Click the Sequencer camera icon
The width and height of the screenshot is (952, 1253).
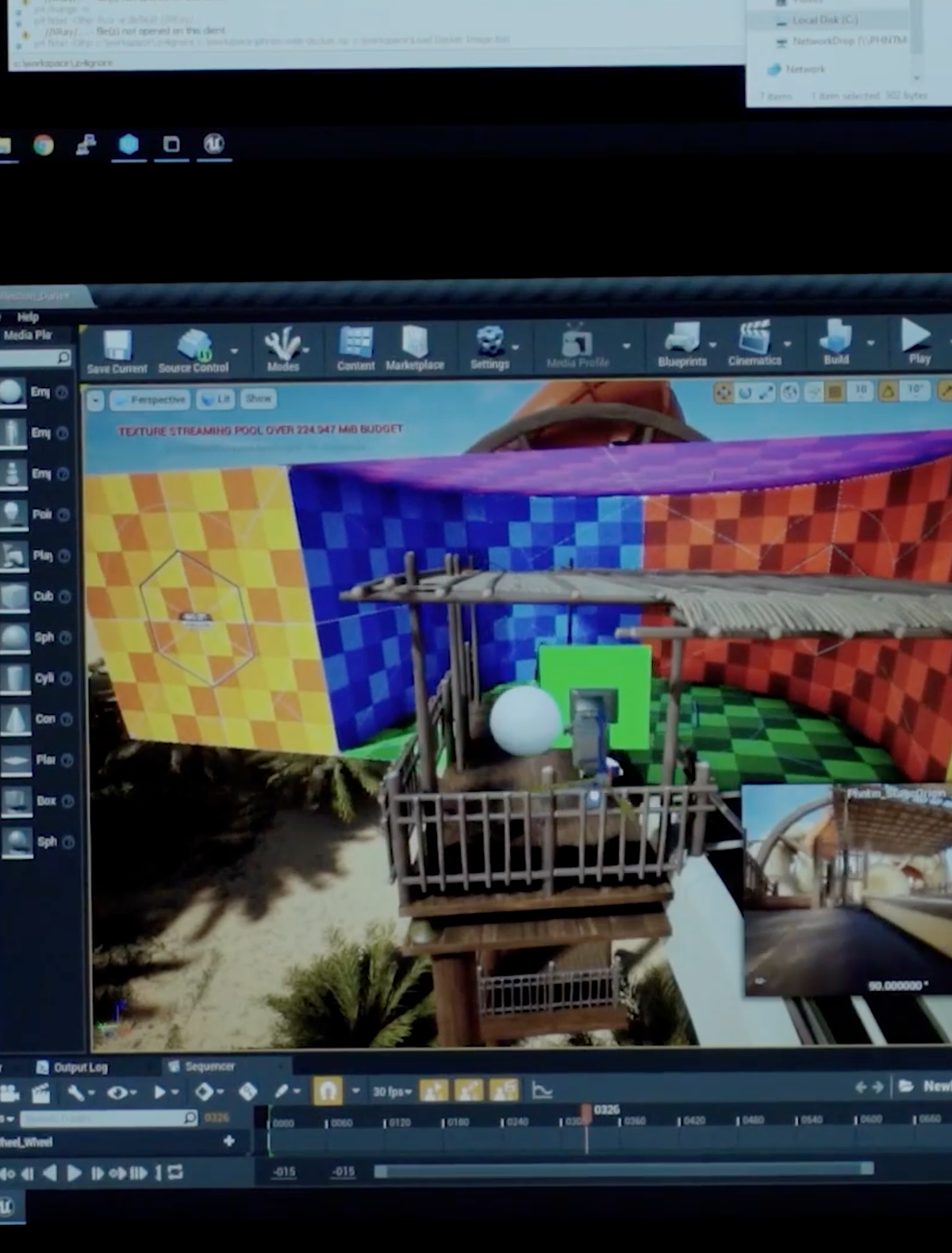9,1093
